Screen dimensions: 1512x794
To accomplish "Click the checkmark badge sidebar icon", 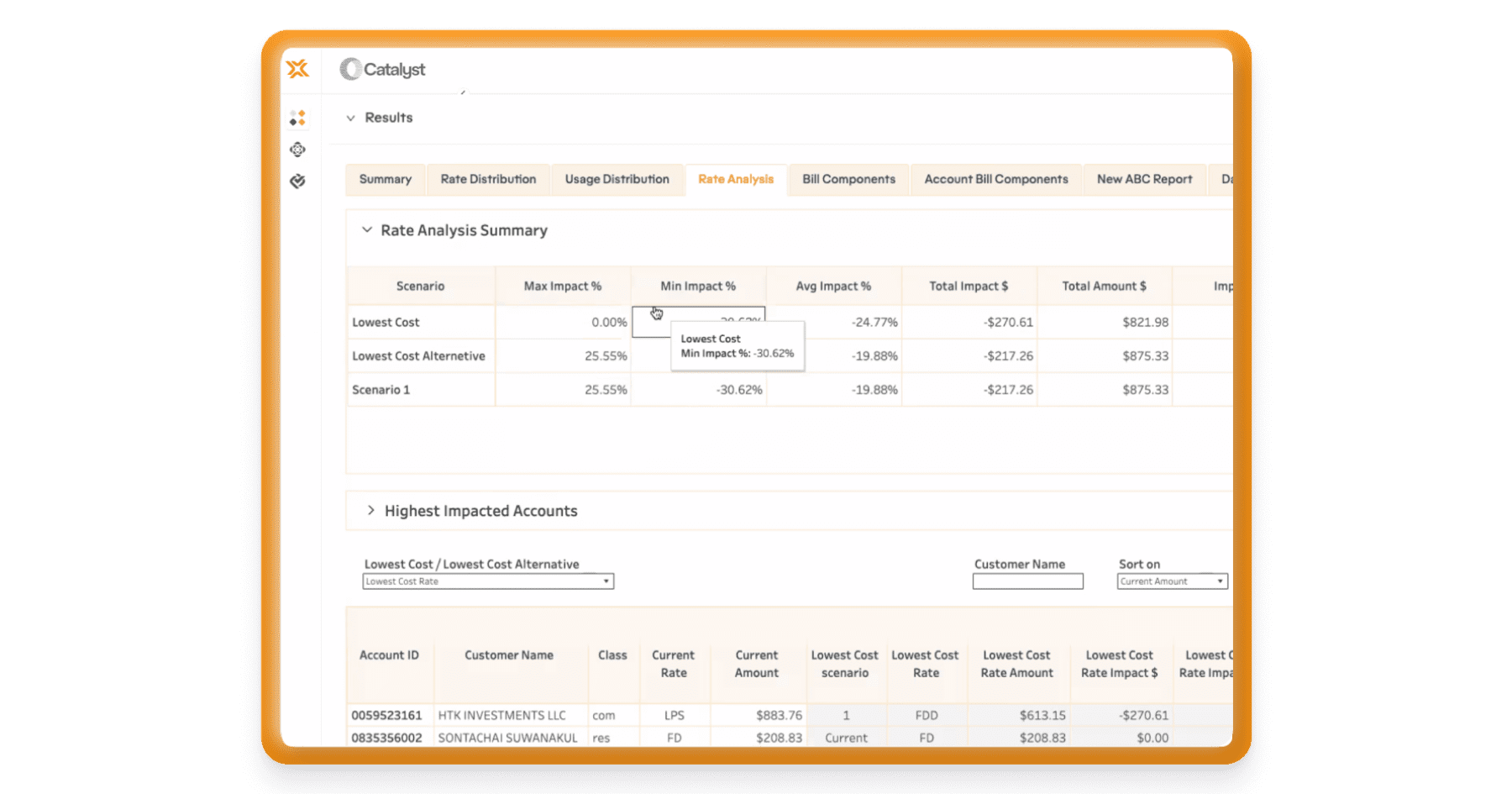I will tap(297, 181).
